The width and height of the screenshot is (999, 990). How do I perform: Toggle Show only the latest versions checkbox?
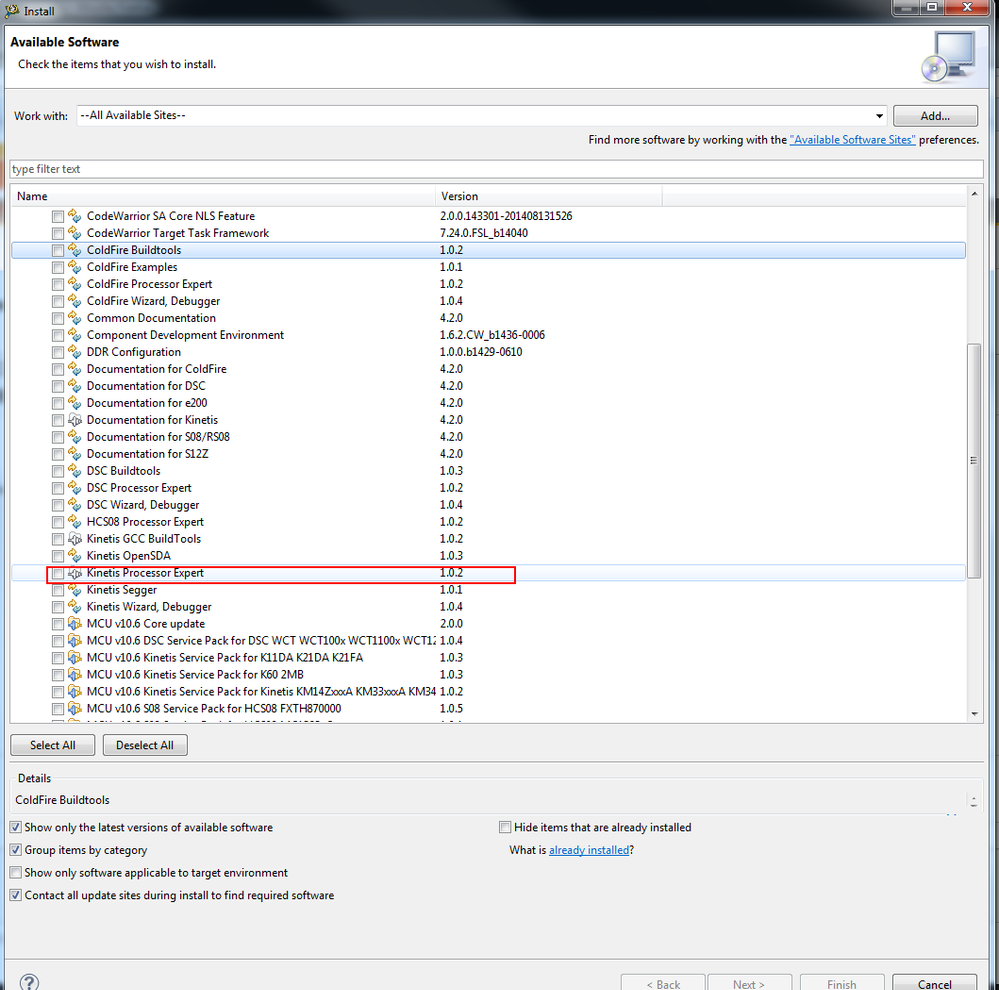16,828
